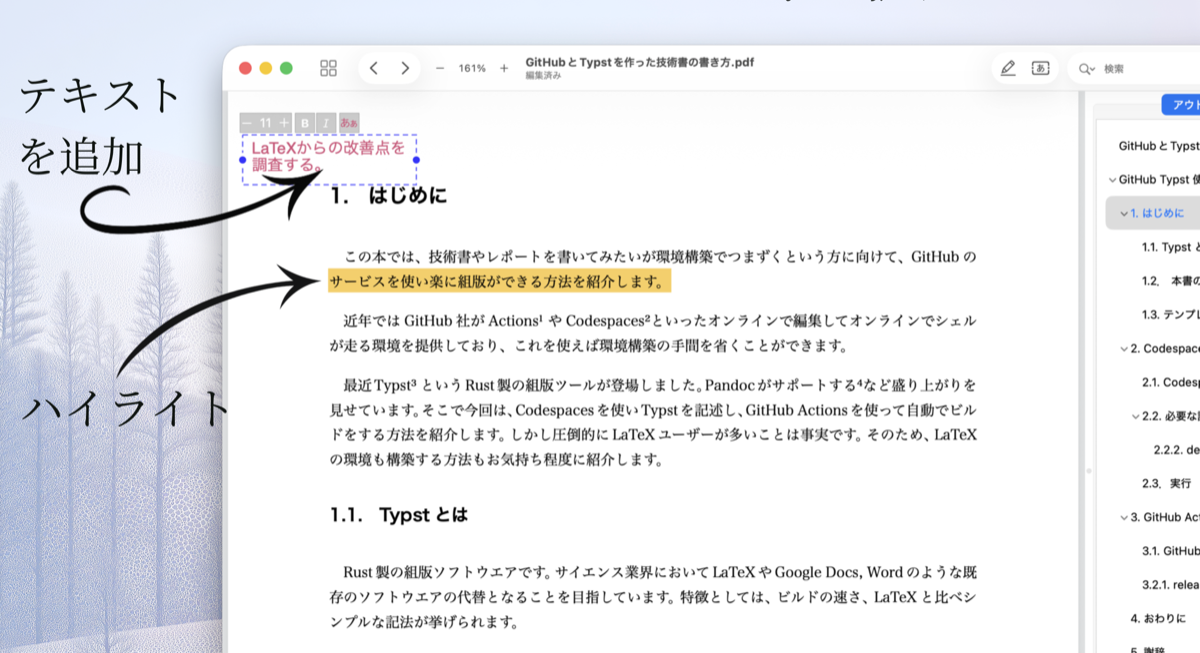The image size is (1200, 653).
Task: Open the GitHub と Typst outline root entry
Action: click(x=1158, y=146)
